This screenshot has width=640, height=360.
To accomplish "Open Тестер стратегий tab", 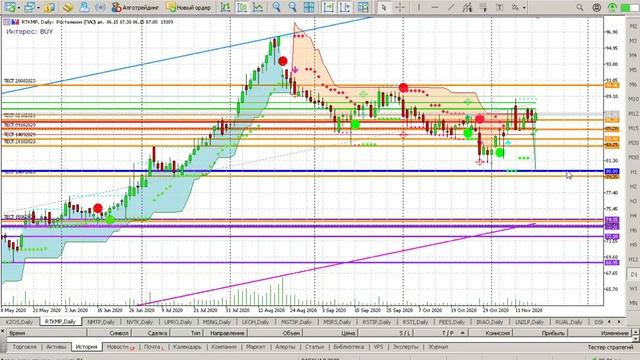I will point(610,347).
